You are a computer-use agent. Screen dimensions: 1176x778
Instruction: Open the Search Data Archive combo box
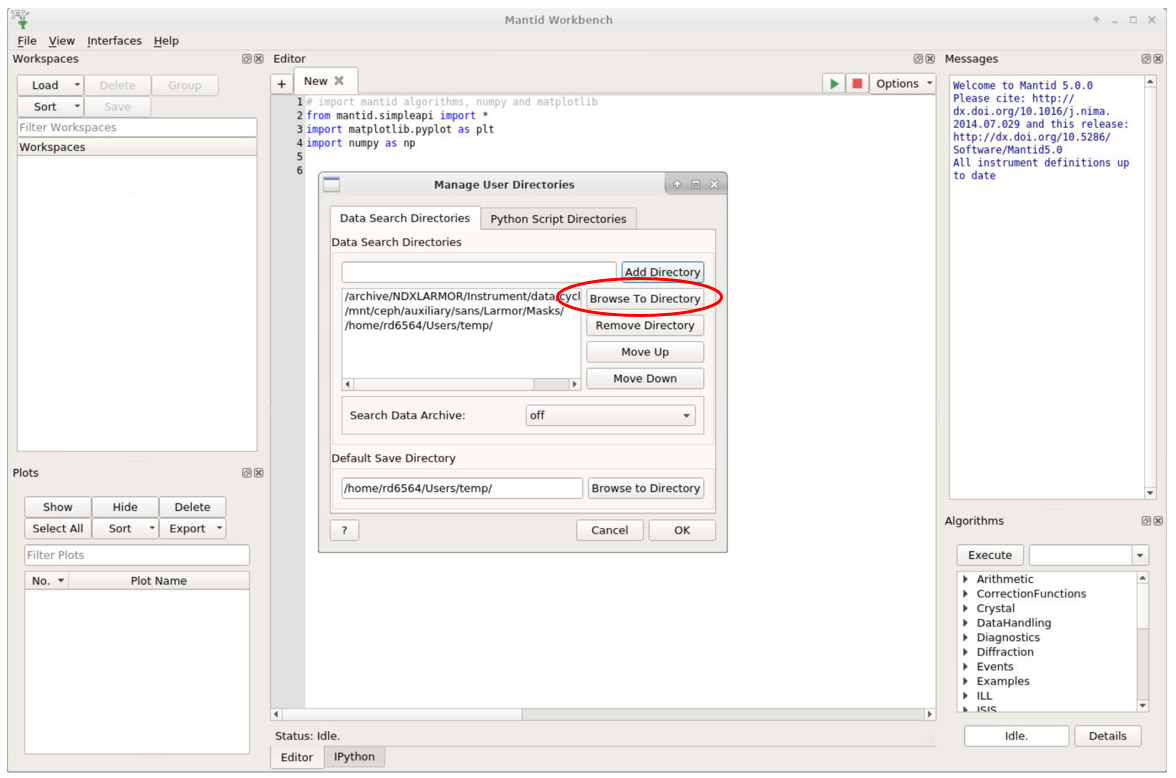(610, 415)
